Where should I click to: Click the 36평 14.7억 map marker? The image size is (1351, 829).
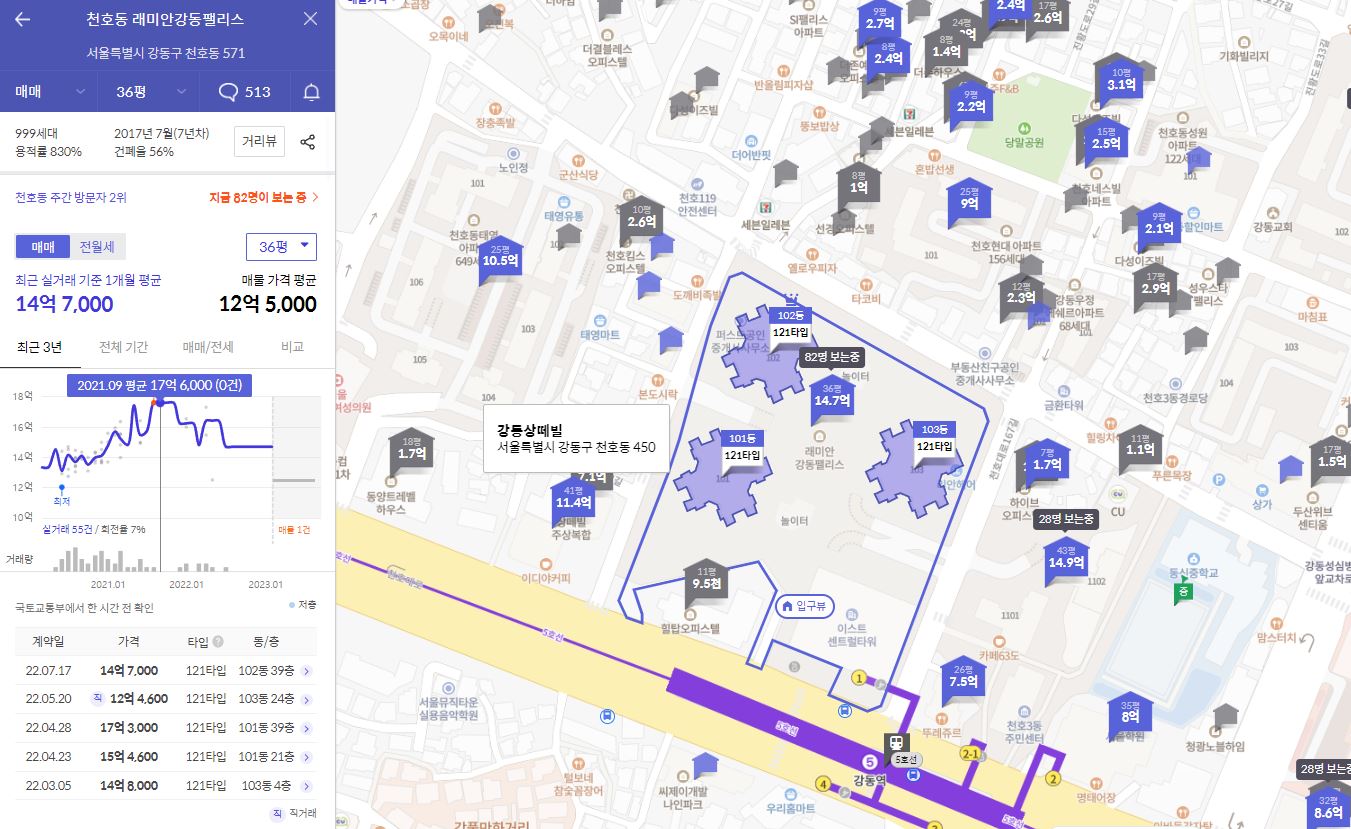(x=832, y=397)
